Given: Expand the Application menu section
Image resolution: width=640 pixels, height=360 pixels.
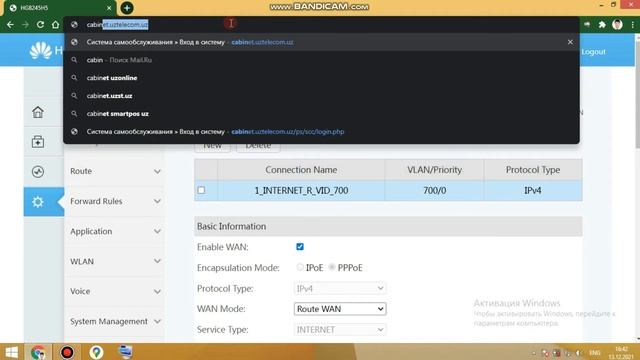Looking at the screenshot, I should pyautogui.click(x=115, y=231).
